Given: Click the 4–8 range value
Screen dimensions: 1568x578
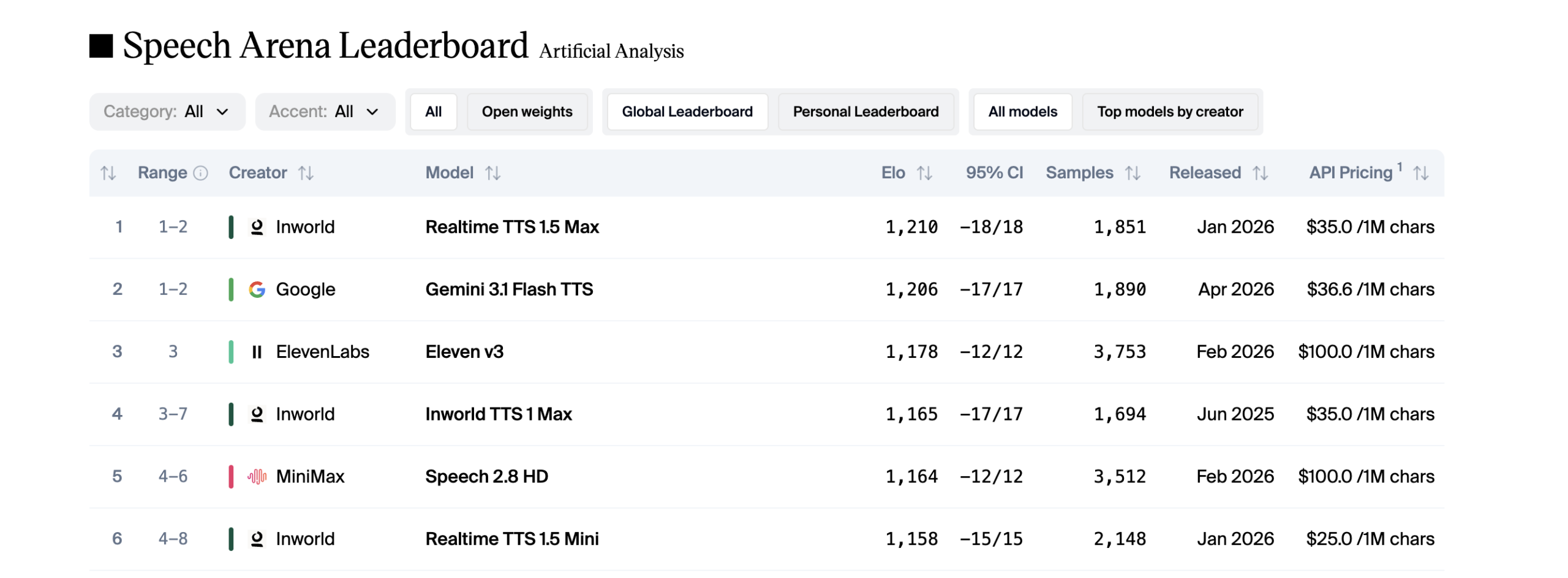Looking at the screenshot, I should (173, 539).
